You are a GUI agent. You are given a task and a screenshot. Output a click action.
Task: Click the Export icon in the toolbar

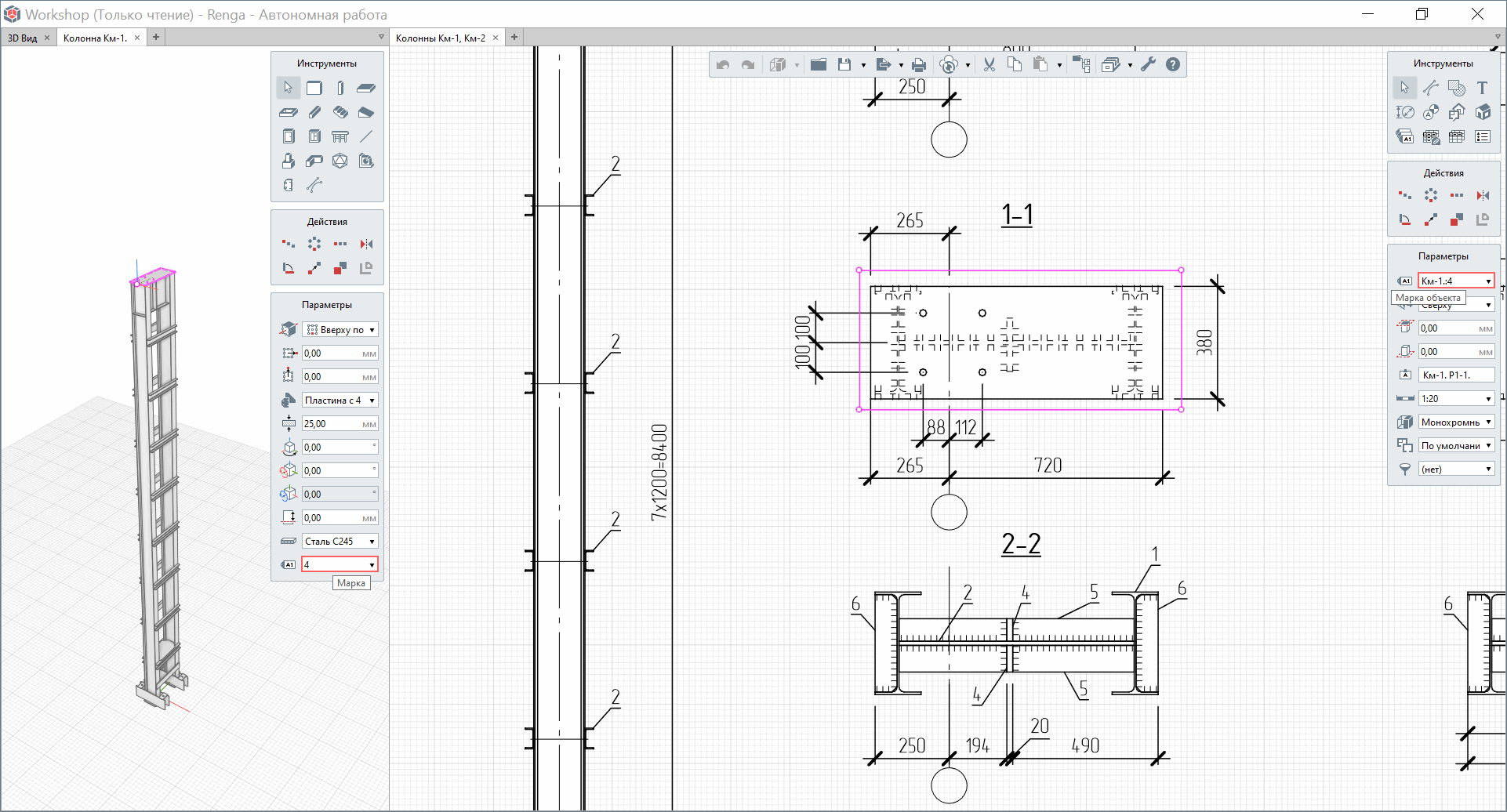(x=884, y=65)
